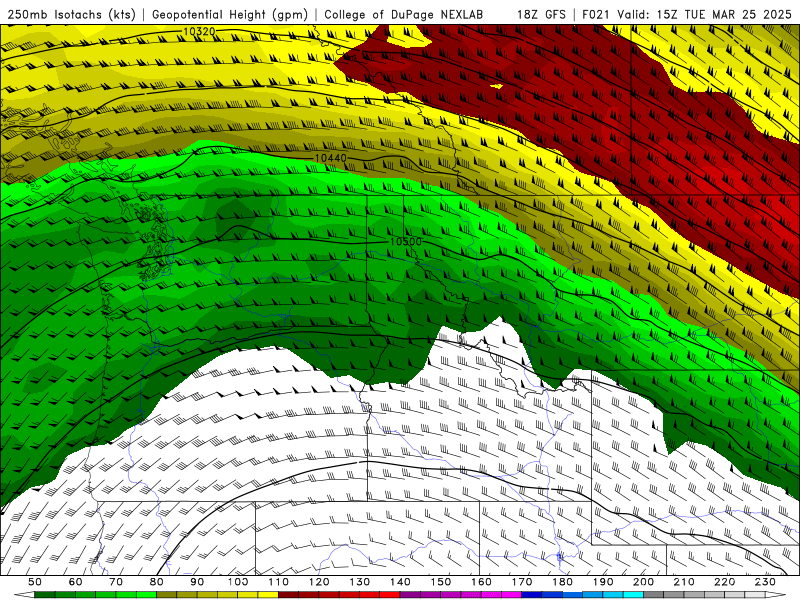Click the 230 value on the color scale

[765, 582]
